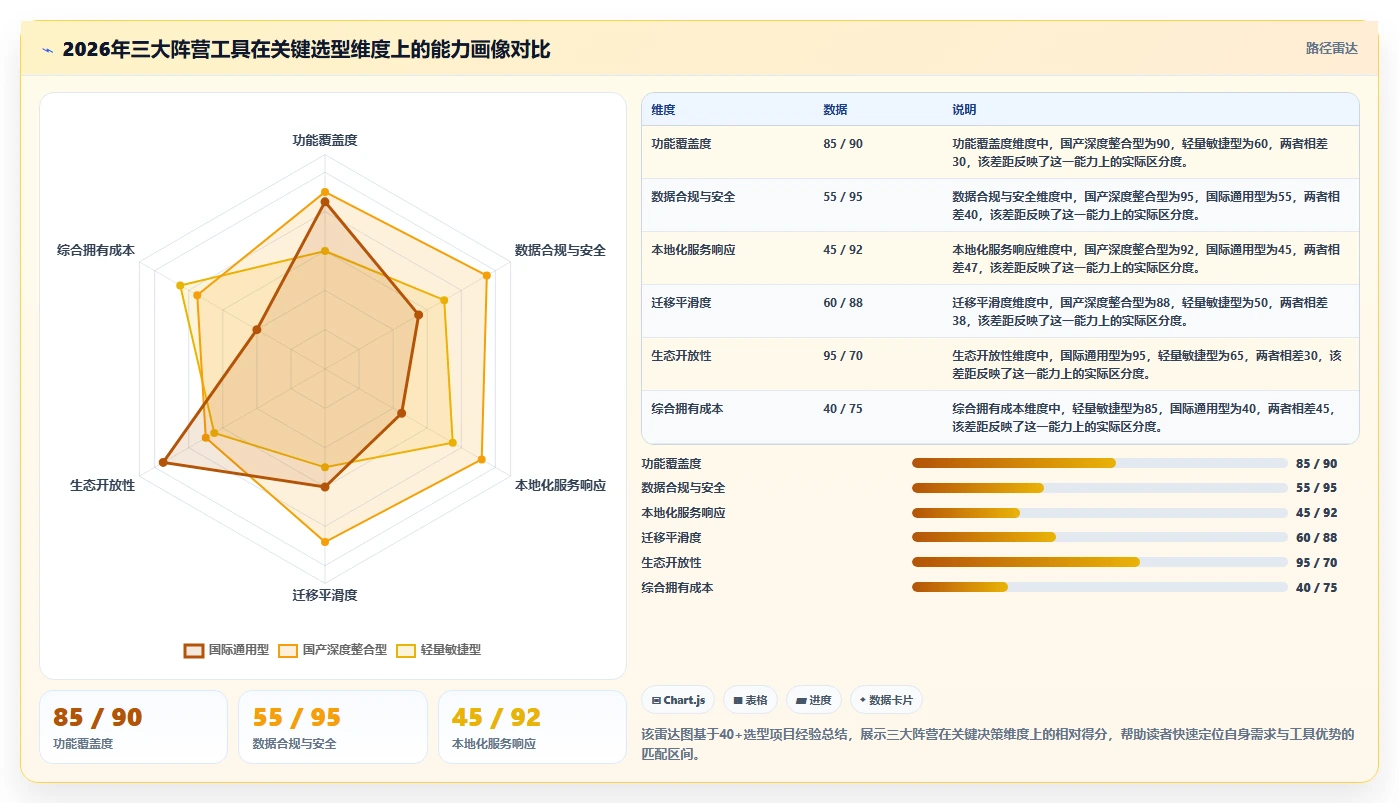The height and width of the screenshot is (803, 1399).
Task: Click the 功能覆盖度 description mentioning 相差30
Action: click(1140, 152)
